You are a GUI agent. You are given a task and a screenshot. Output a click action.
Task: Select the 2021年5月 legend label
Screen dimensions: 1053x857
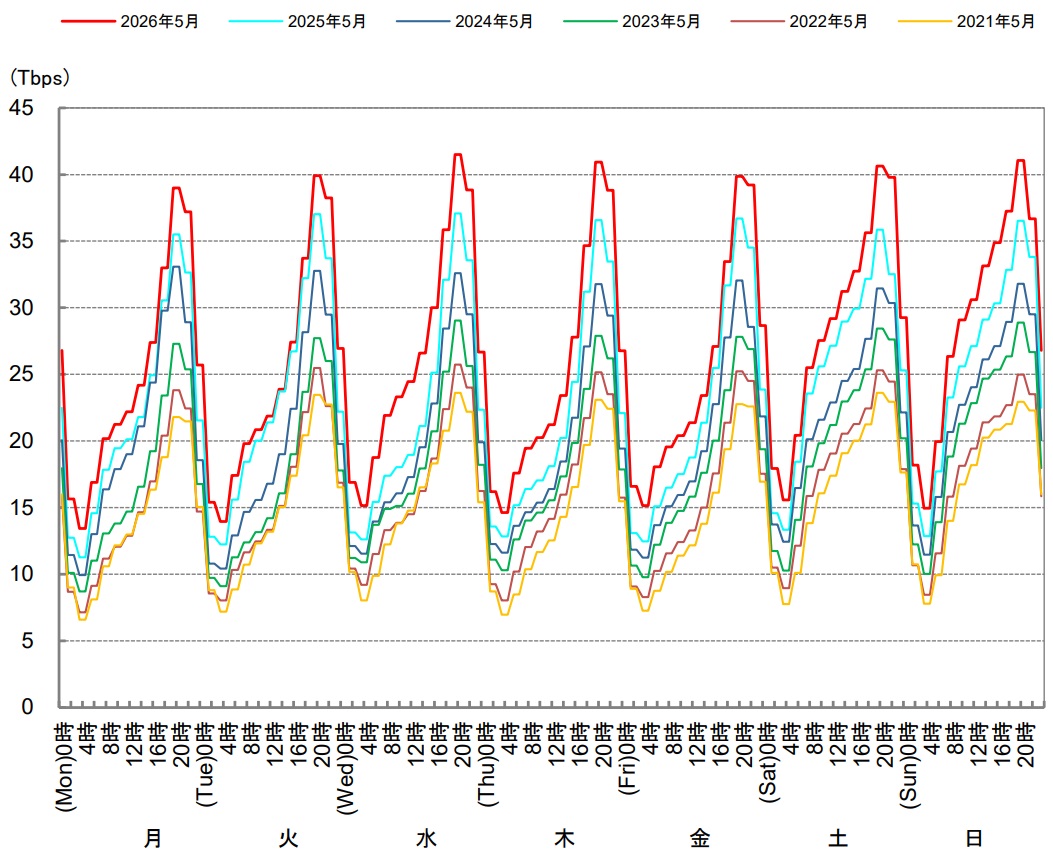click(x=996, y=21)
